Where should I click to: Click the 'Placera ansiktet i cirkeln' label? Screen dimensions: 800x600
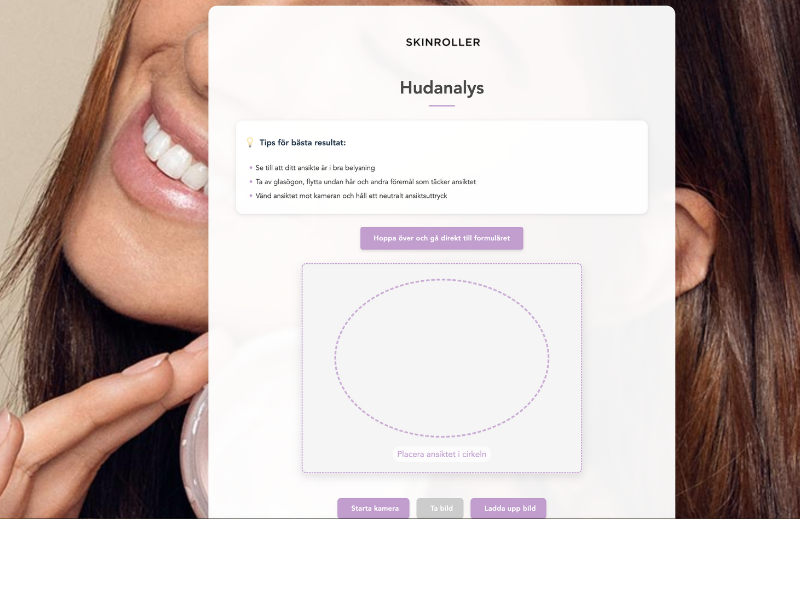point(442,454)
